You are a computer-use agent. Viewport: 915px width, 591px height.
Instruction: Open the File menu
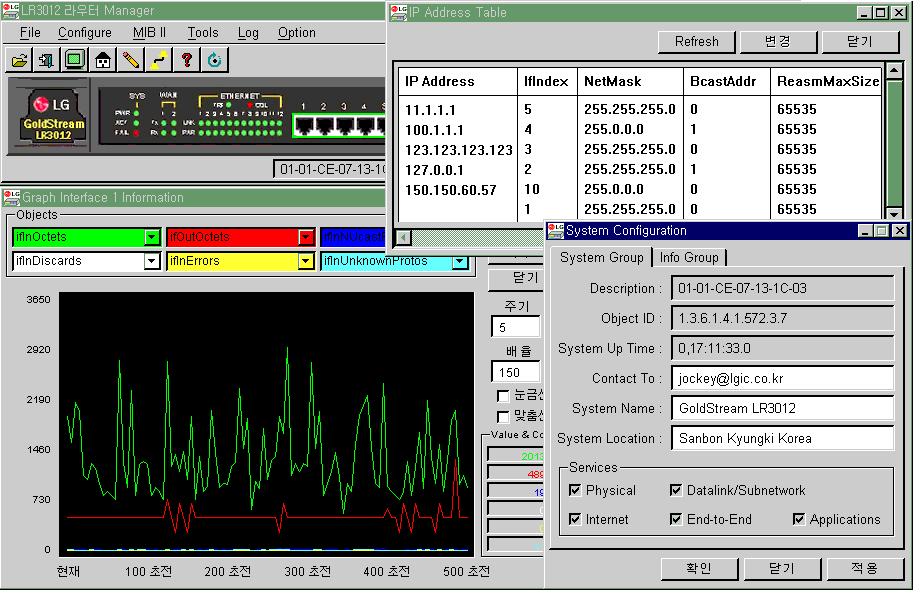click(30, 33)
